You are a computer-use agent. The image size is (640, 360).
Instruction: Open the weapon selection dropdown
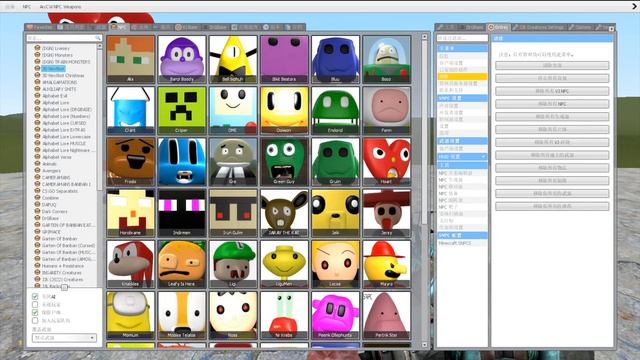(64, 338)
